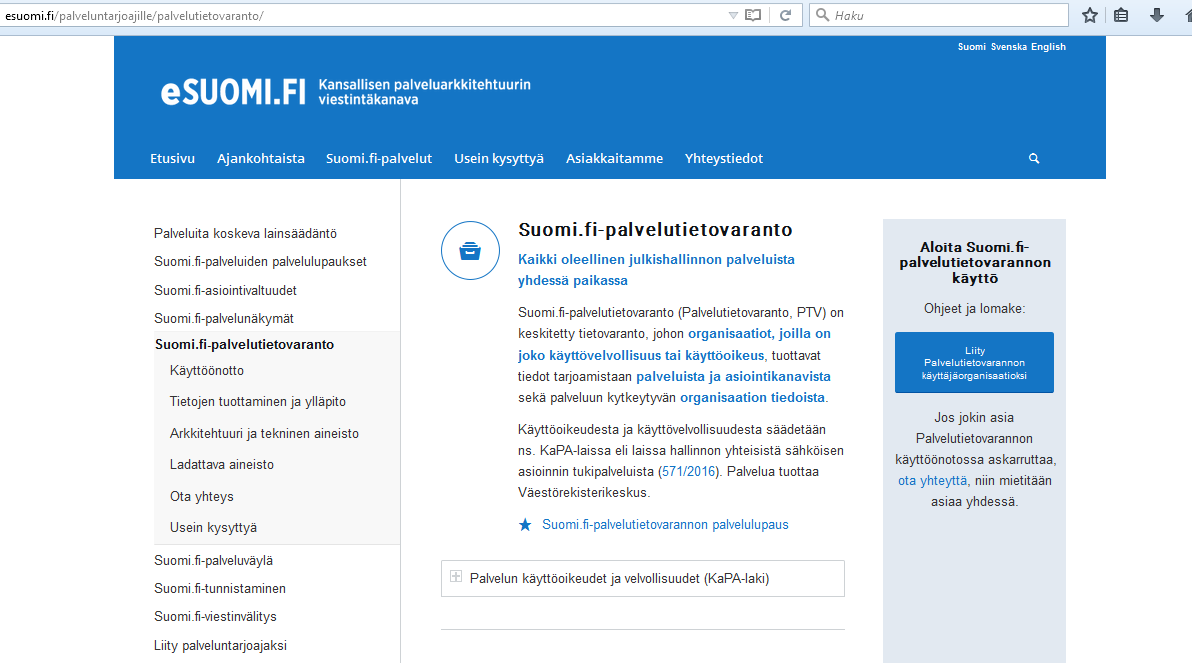Select Suomi.fi-asiointivaltuudet in sidebar
Image resolution: width=1192 pixels, height=663 pixels.
[x=225, y=290]
